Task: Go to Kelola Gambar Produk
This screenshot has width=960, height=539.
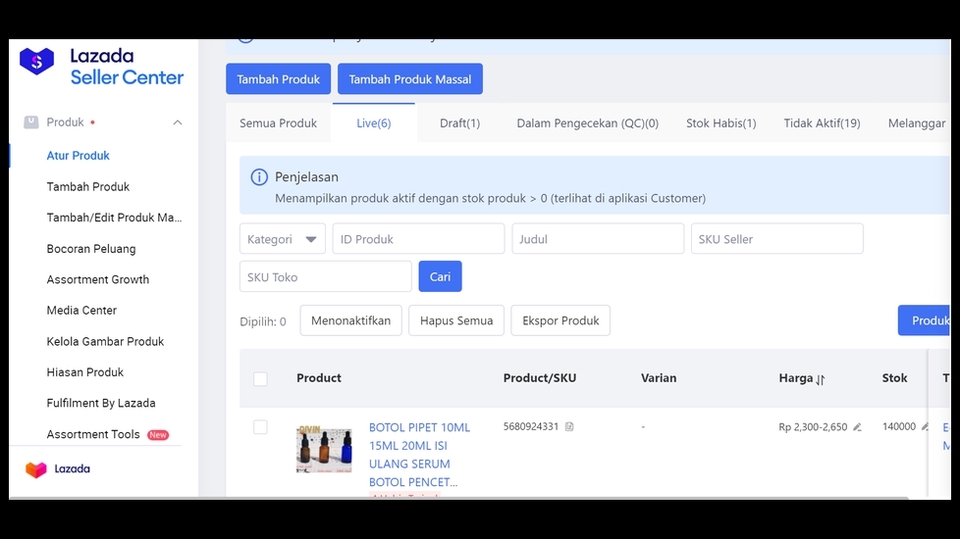Action: coord(105,341)
